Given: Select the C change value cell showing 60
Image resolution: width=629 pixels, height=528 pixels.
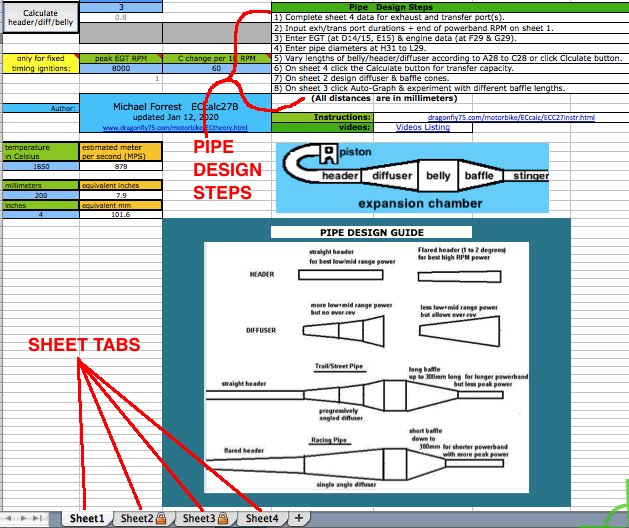Looking at the screenshot, I should pos(217,68).
